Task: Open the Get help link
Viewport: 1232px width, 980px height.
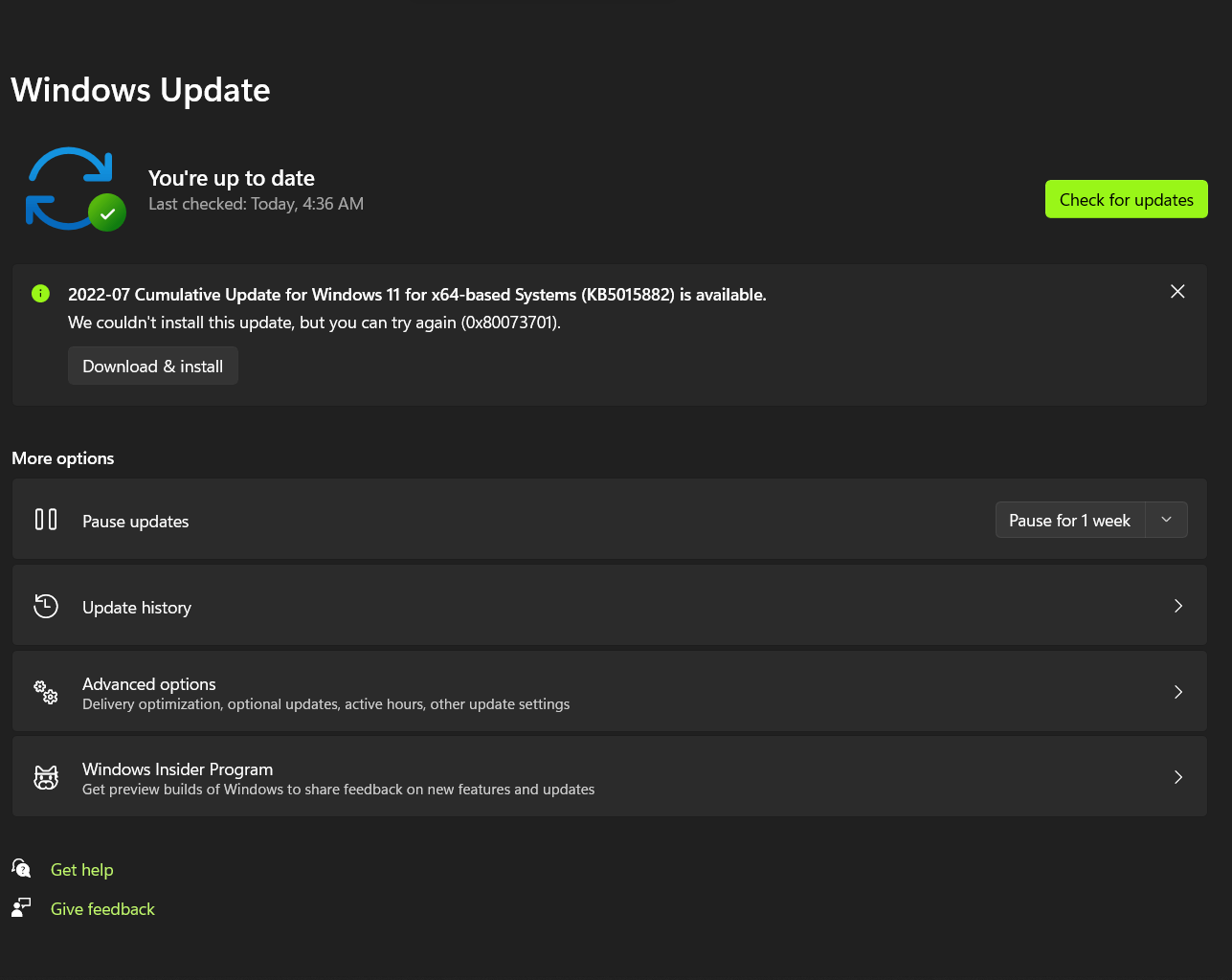Action: click(x=81, y=870)
